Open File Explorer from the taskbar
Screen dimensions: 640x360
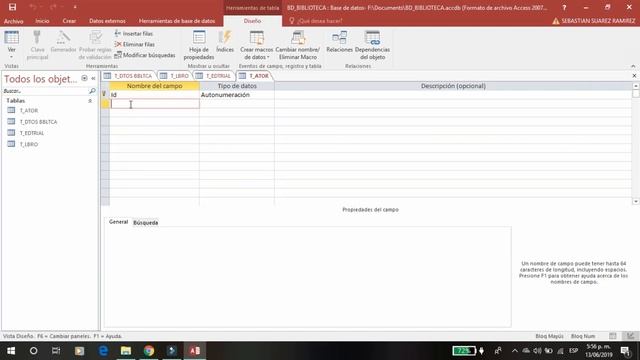pos(126,351)
